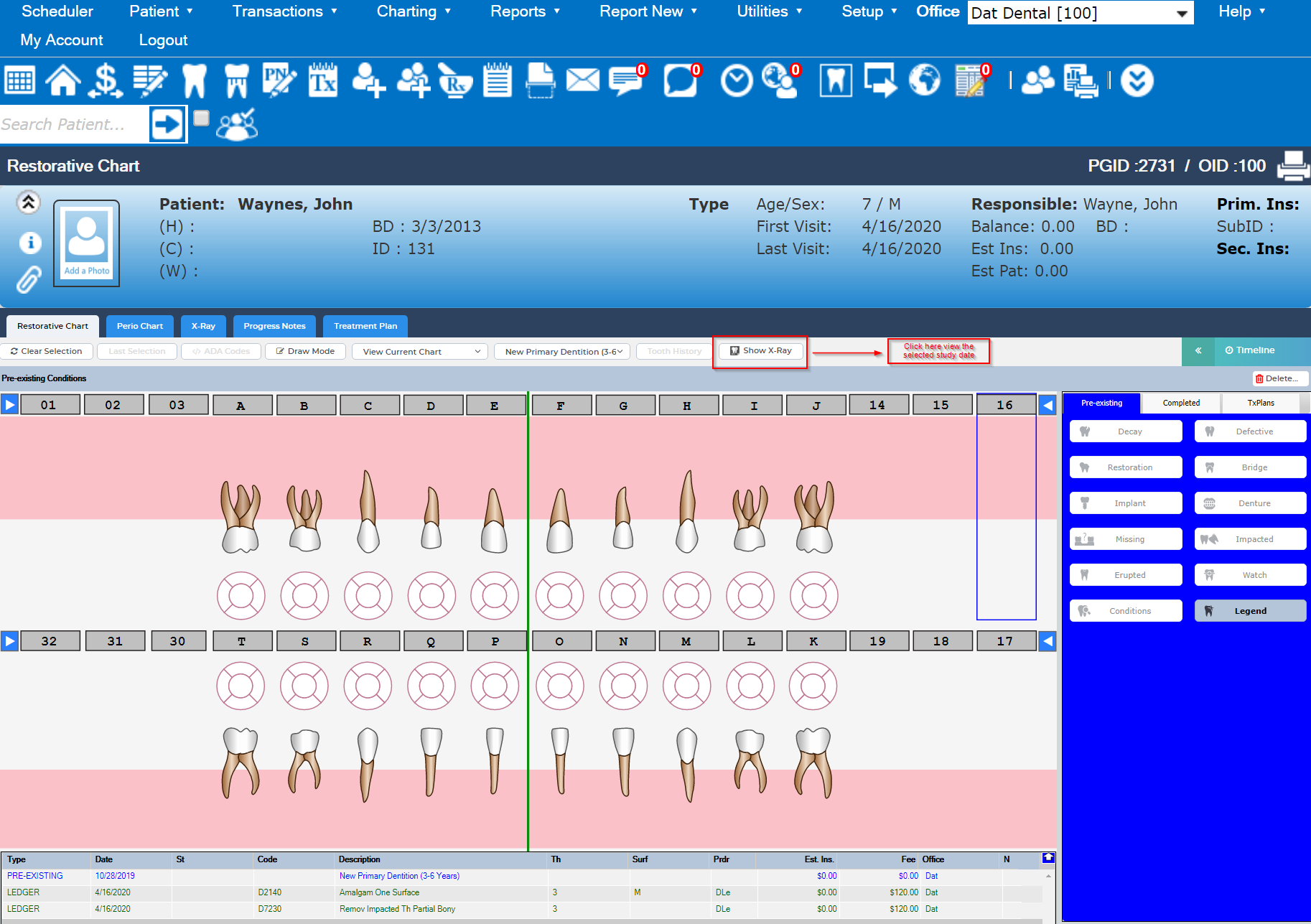The width and height of the screenshot is (1311, 924).
Task: Click the Clear Selection button
Action: (47, 351)
